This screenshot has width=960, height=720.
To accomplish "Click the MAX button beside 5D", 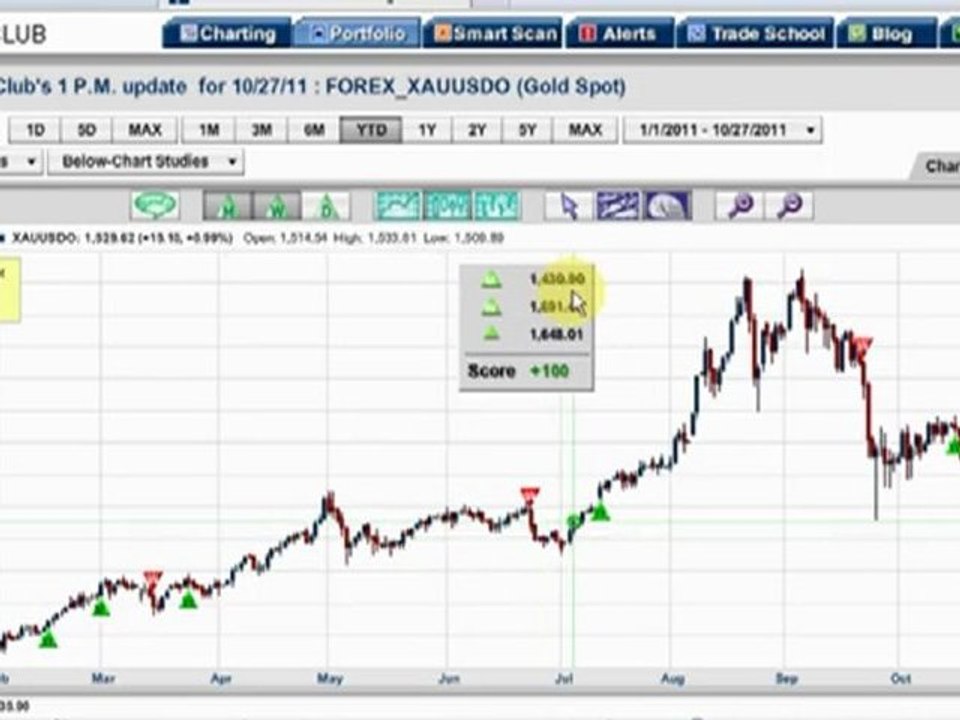I will click(144, 130).
